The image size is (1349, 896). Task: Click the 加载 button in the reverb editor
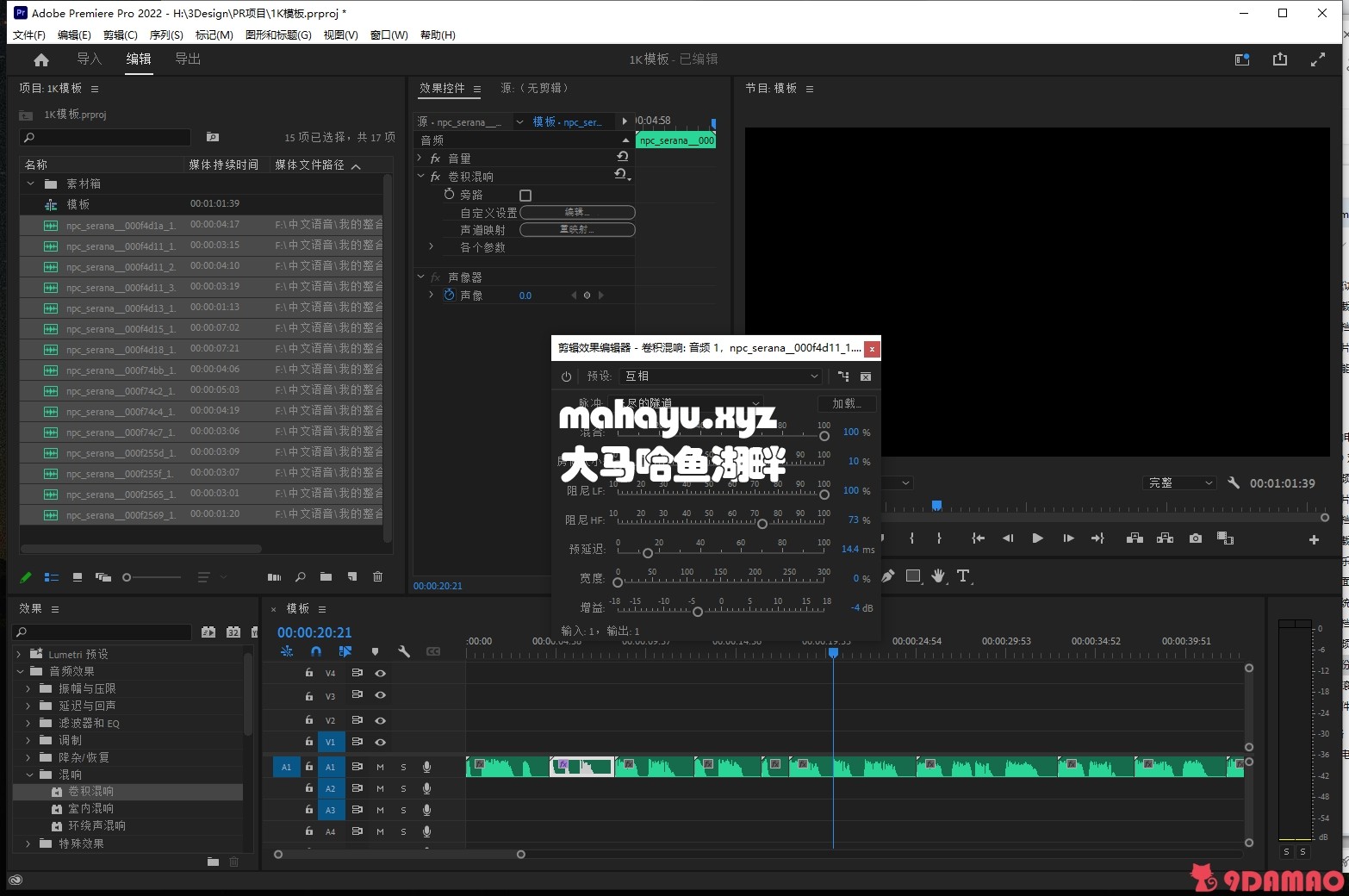pos(846,403)
